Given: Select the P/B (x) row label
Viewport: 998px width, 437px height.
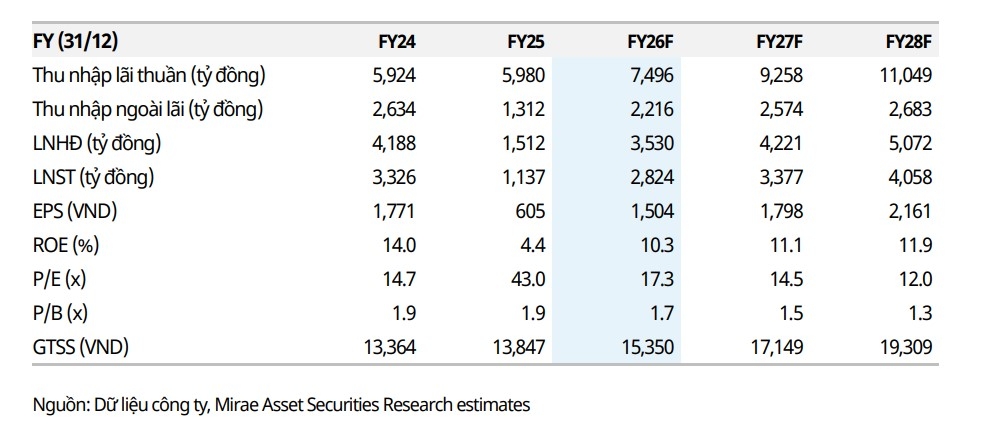Looking at the screenshot, I should point(62,313).
